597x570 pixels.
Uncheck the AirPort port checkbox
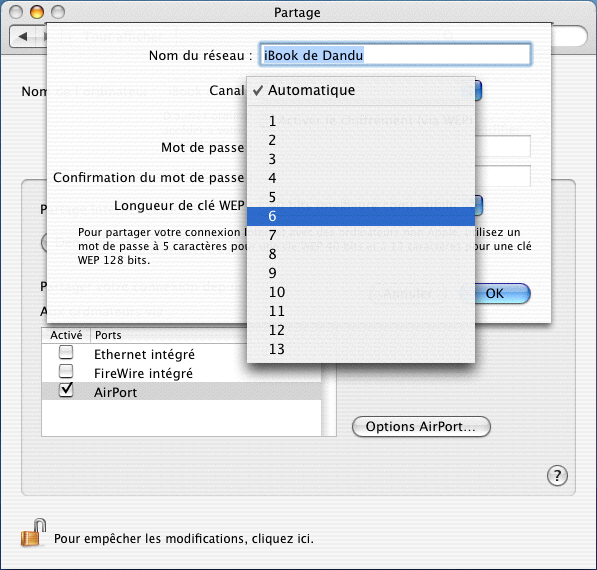pyautogui.click(x=66, y=390)
